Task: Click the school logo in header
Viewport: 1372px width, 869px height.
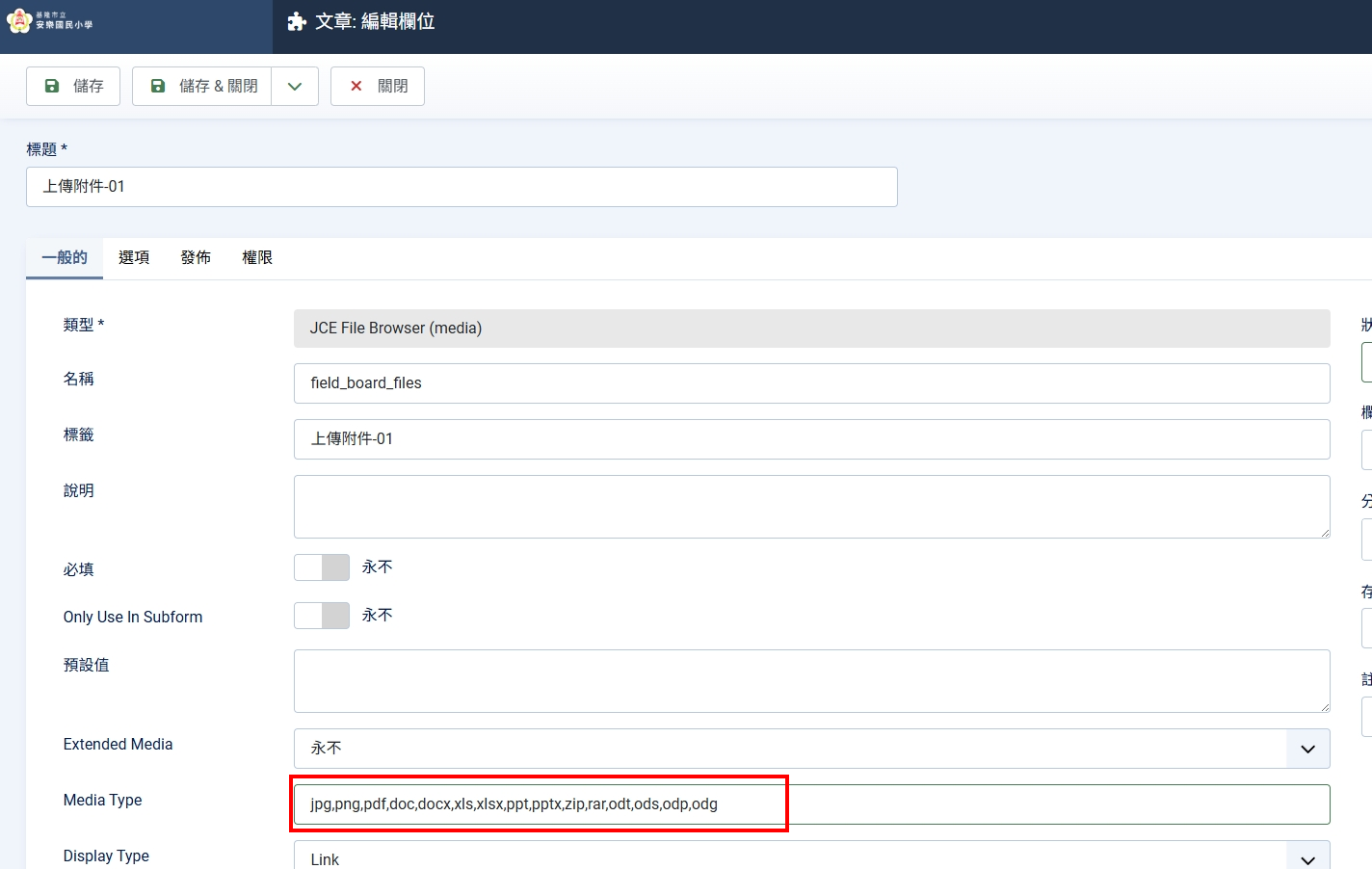Action: tap(50, 21)
